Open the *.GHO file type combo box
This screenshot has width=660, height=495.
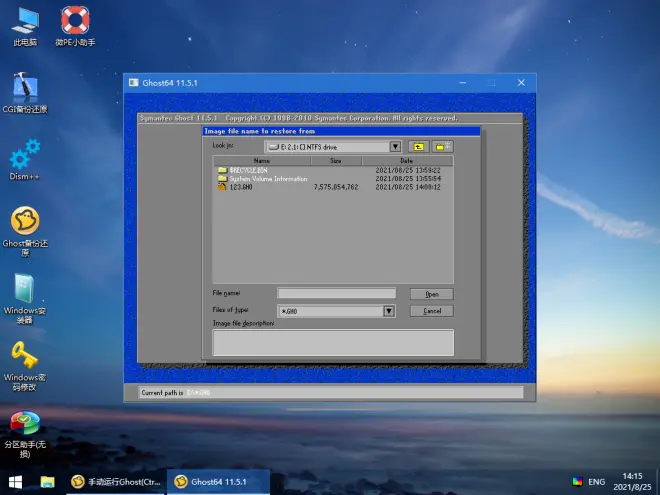[336, 311]
